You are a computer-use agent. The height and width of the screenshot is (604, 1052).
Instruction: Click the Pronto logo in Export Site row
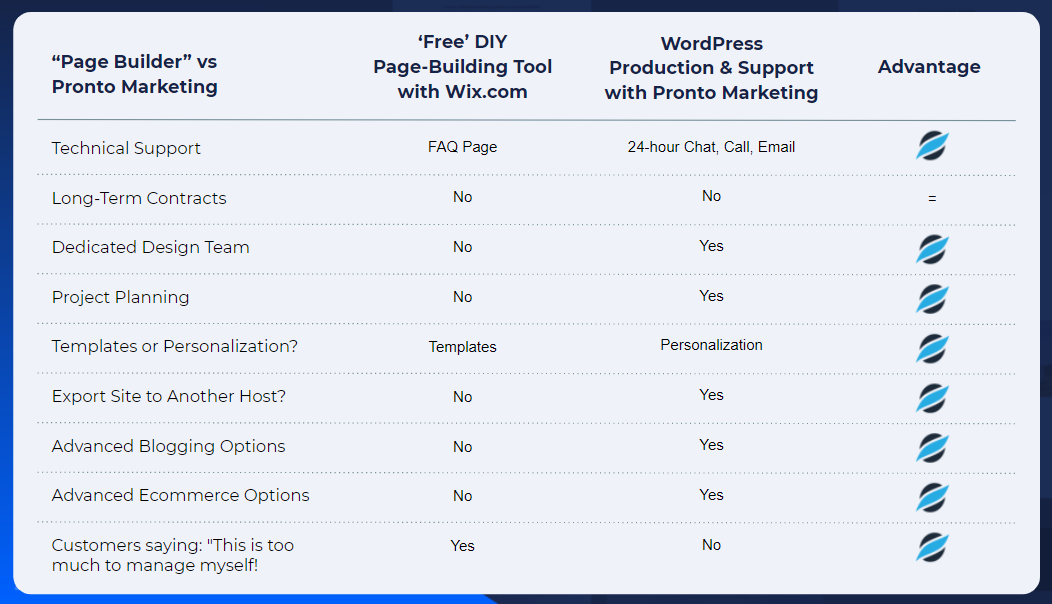coord(932,398)
